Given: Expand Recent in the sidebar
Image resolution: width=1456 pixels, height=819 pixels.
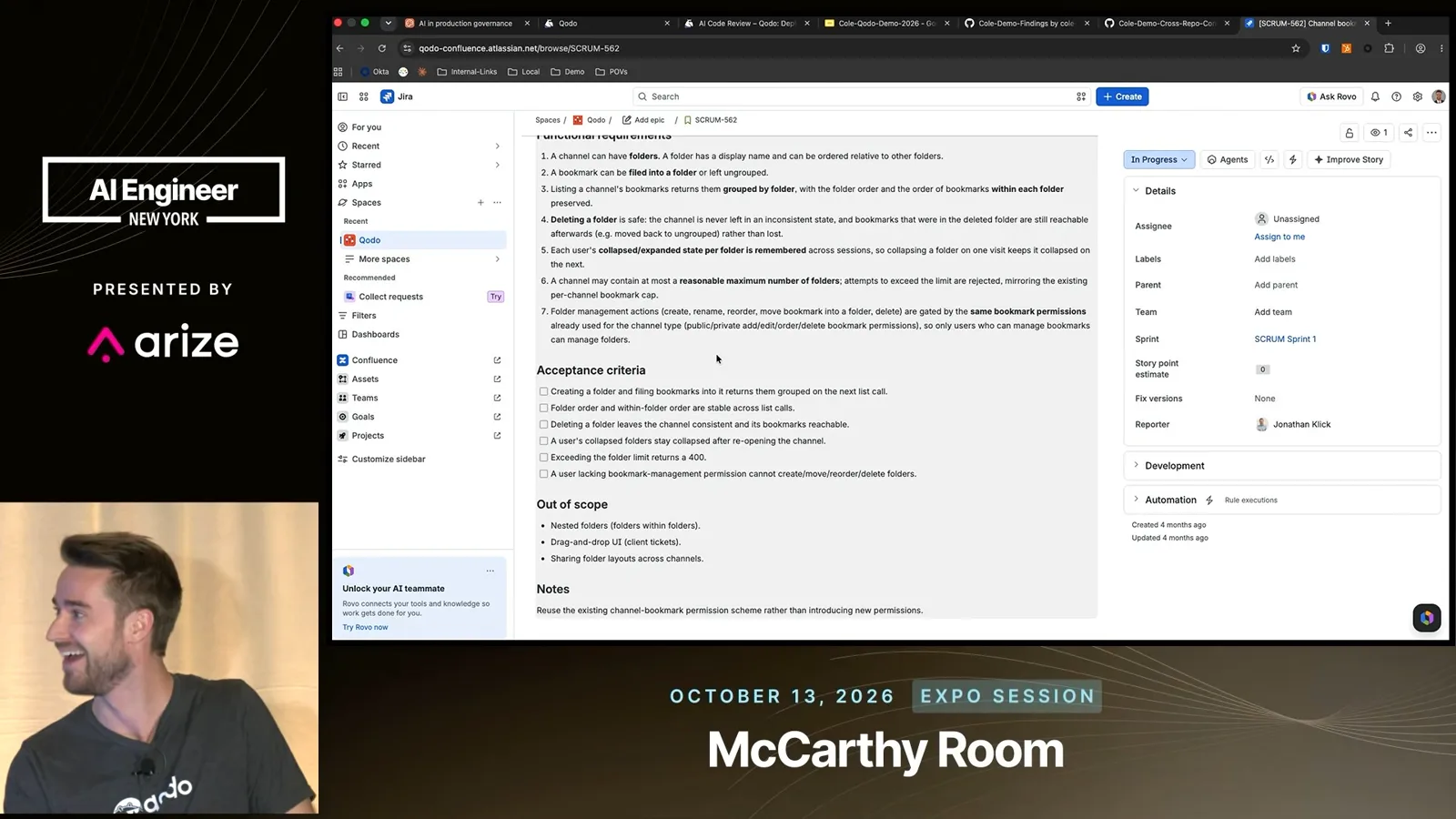Looking at the screenshot, I should 497,147.
